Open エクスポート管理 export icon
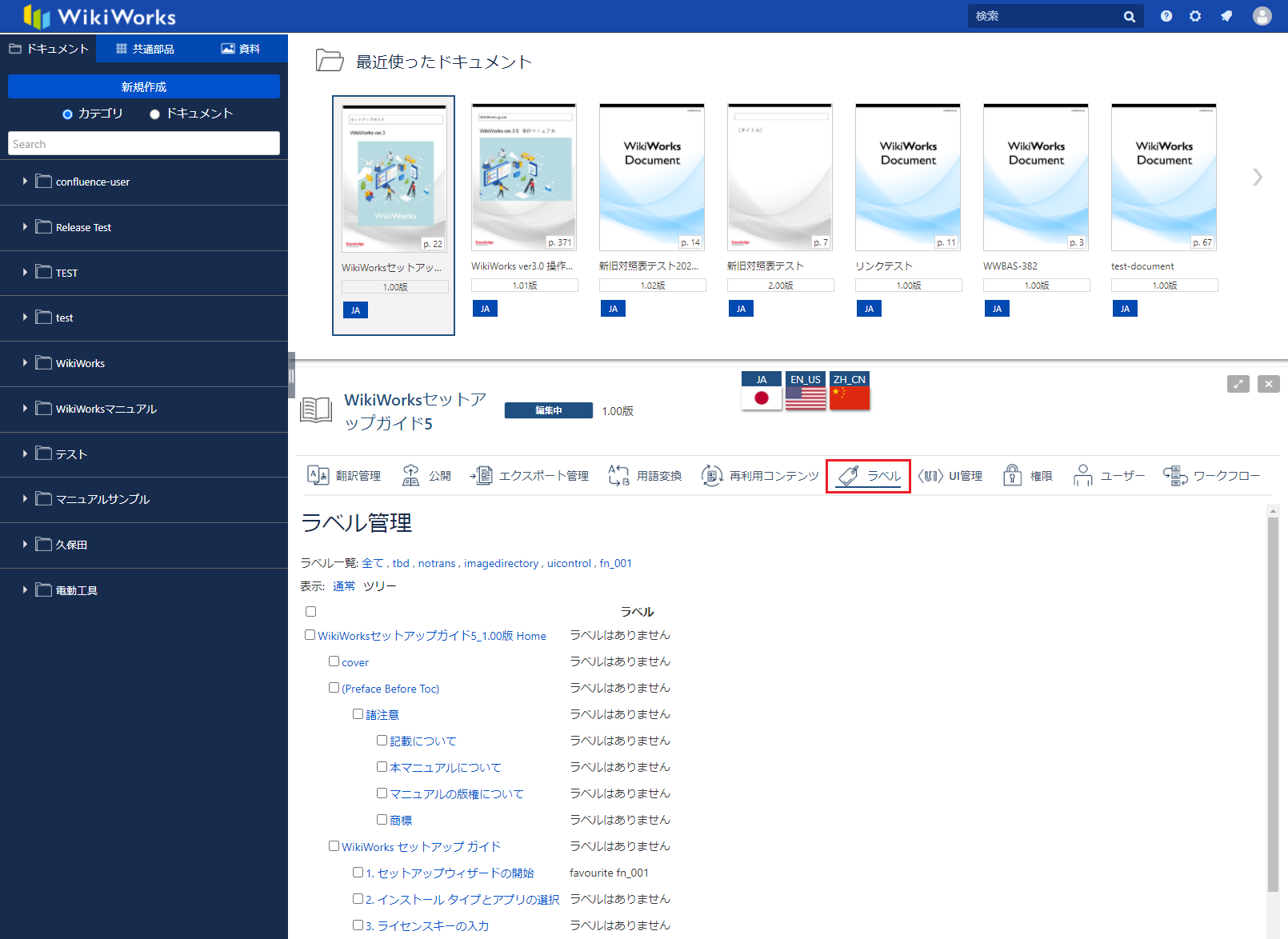The image size is (1288, 939). click(x=481, y=475)
